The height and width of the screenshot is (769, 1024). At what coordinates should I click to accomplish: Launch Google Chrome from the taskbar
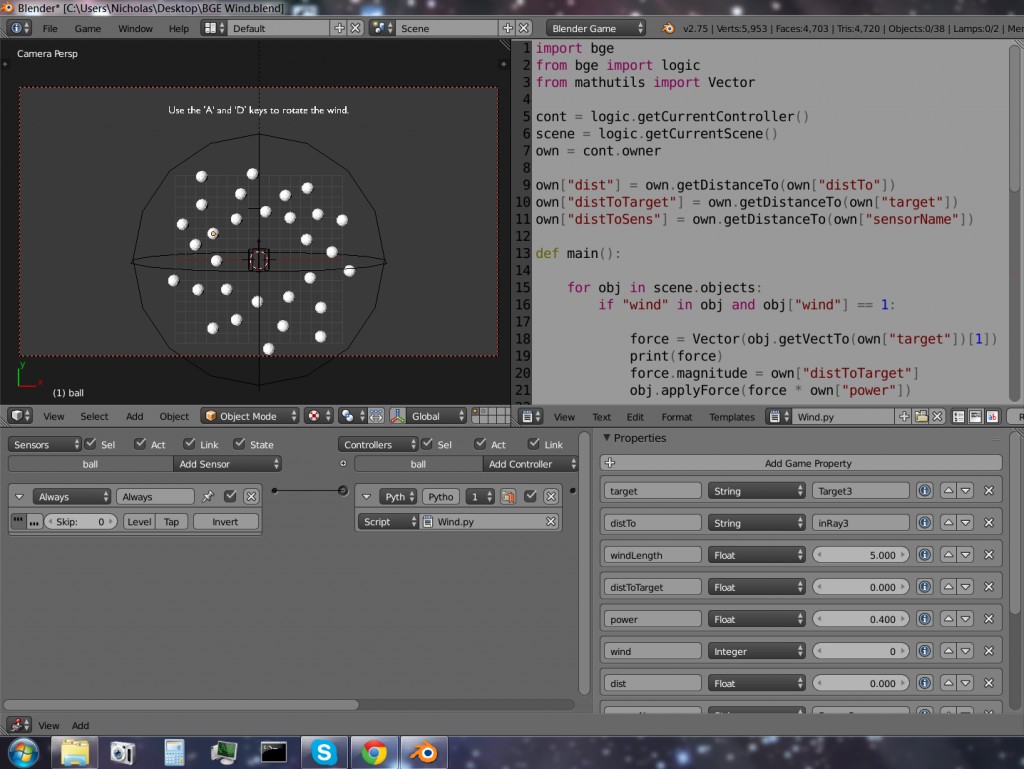pos(374,752)
